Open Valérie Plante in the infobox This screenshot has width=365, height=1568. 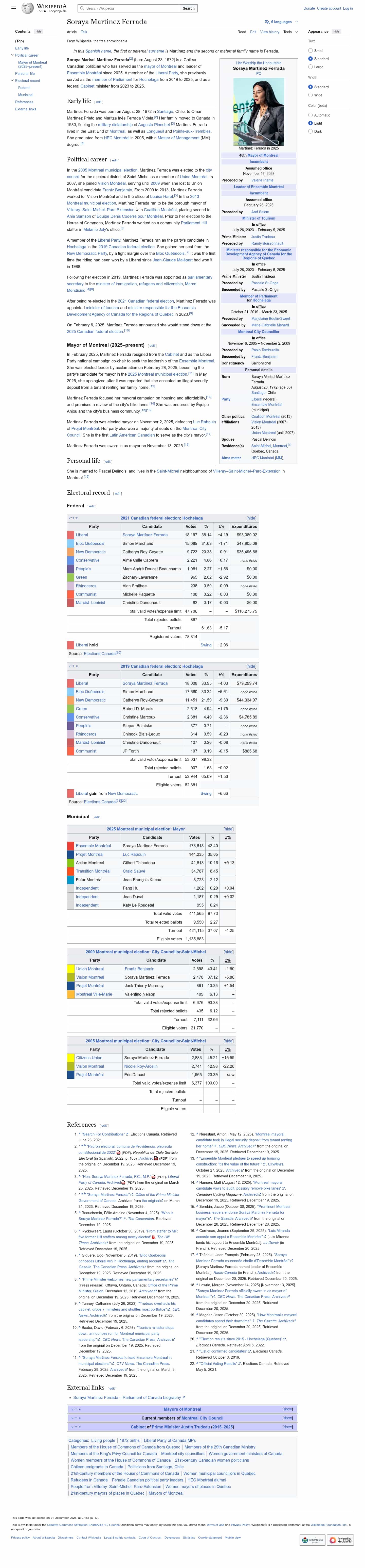(262, 180)
